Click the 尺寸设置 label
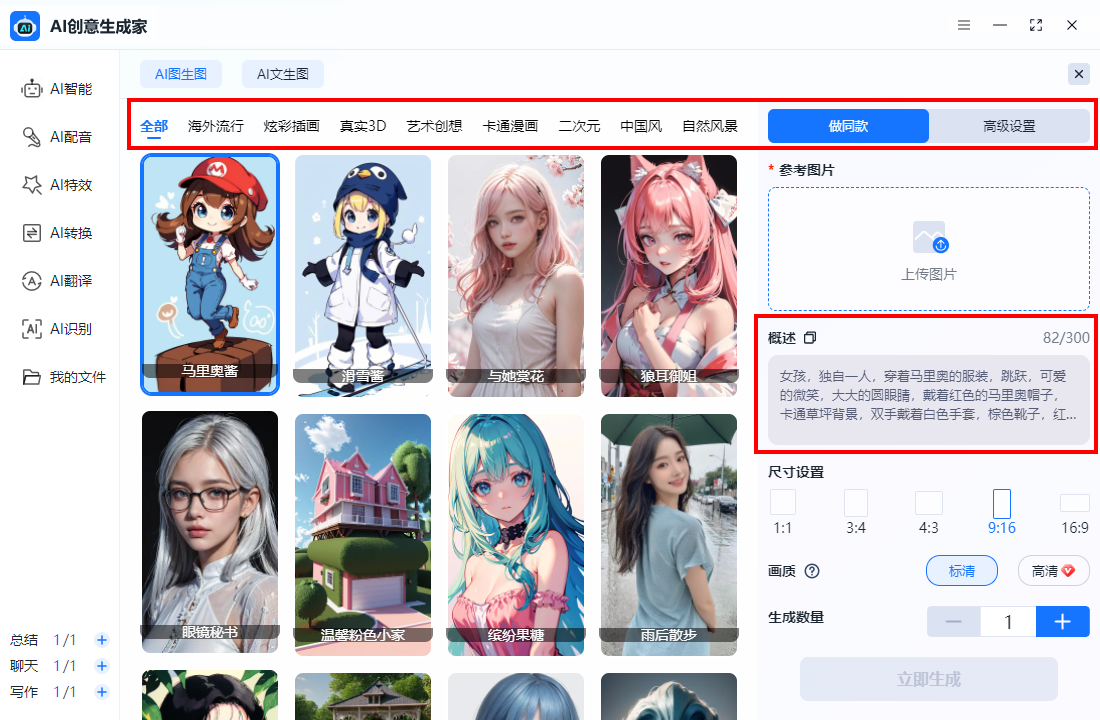Screen dimensions: 1100x720 796,472
